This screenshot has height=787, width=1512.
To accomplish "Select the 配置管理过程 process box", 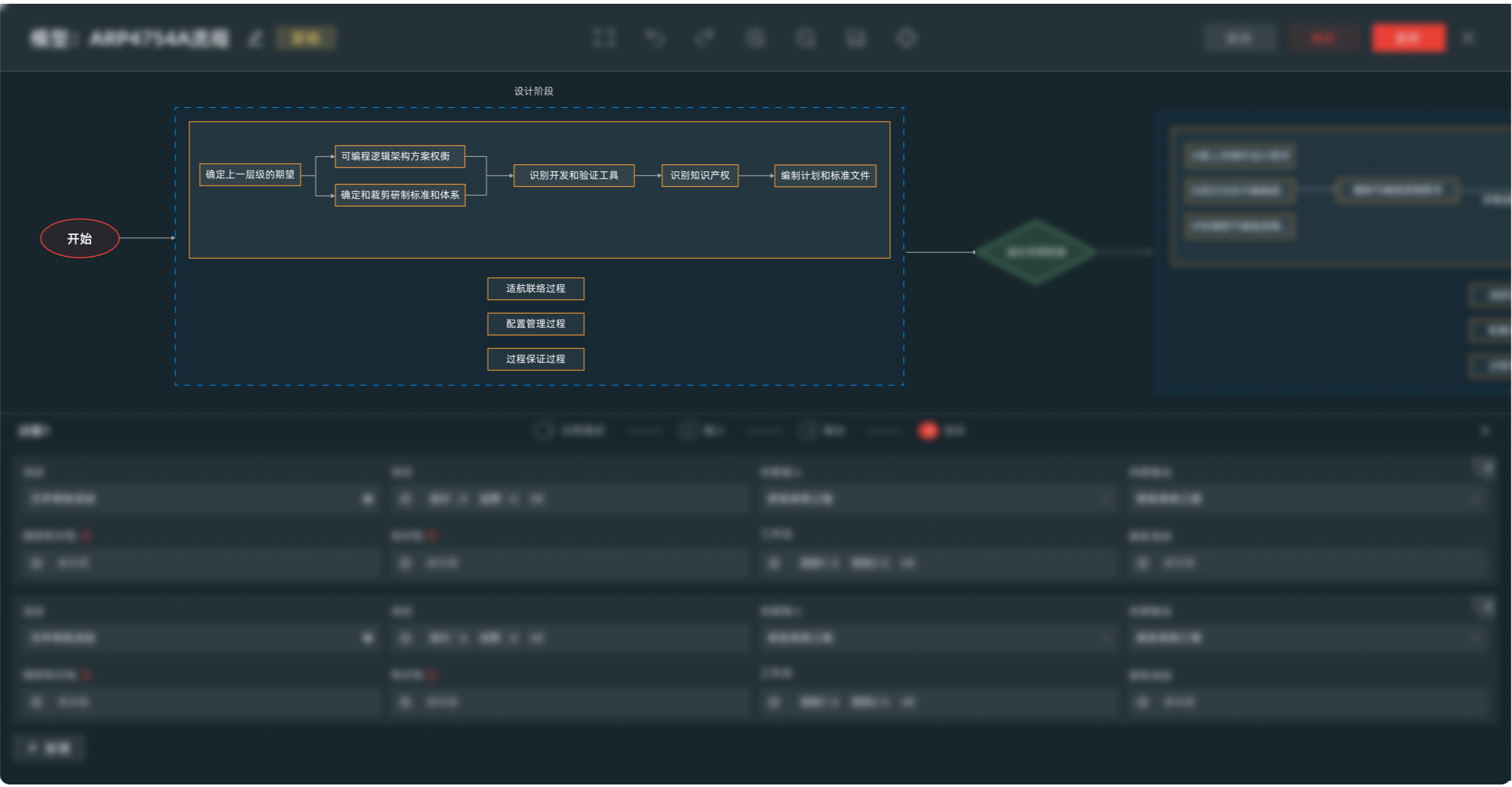I will pyautogui.click(x=536, y=324).
